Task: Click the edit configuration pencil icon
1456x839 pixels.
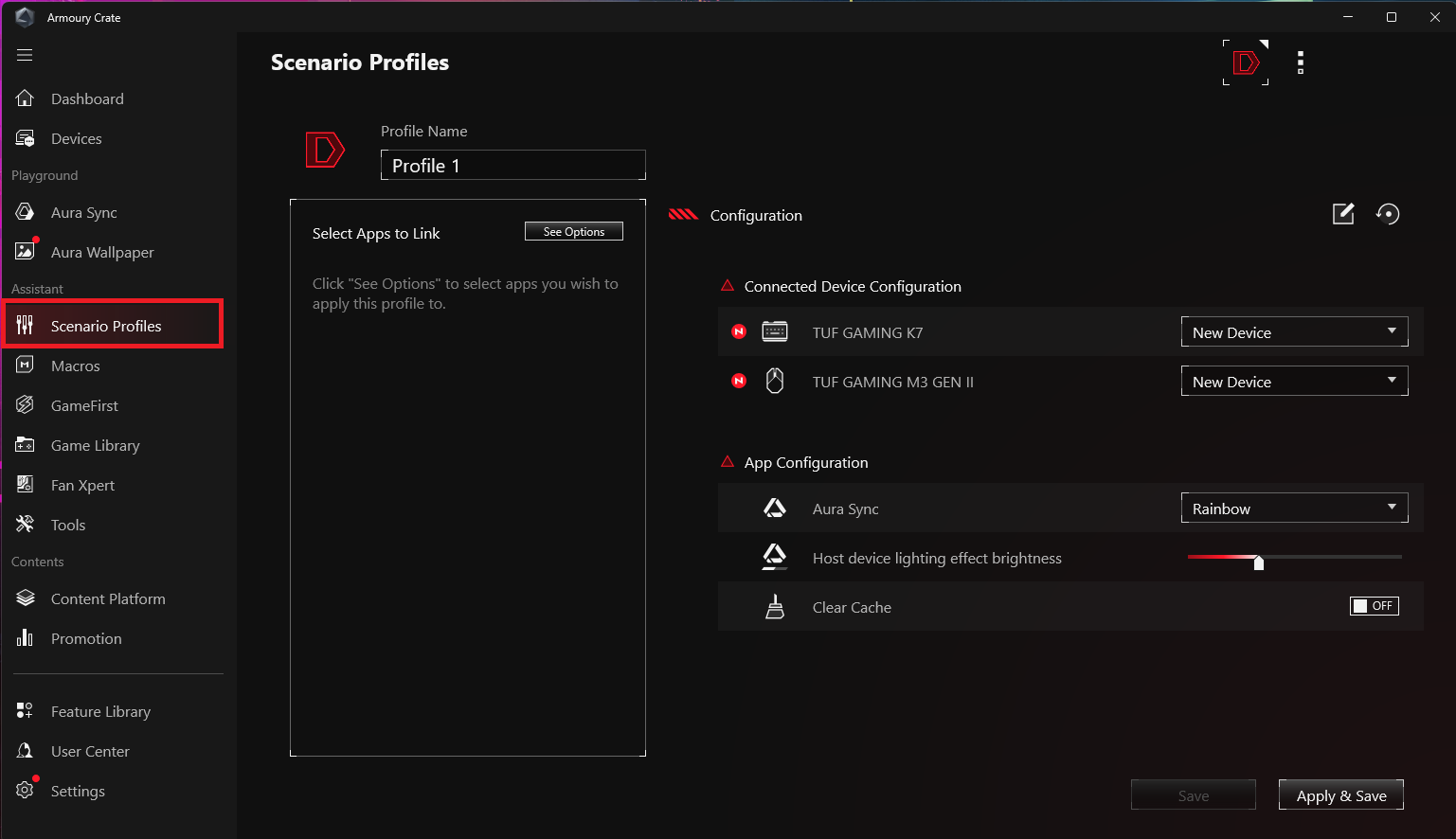Action: pos(1343,214)
